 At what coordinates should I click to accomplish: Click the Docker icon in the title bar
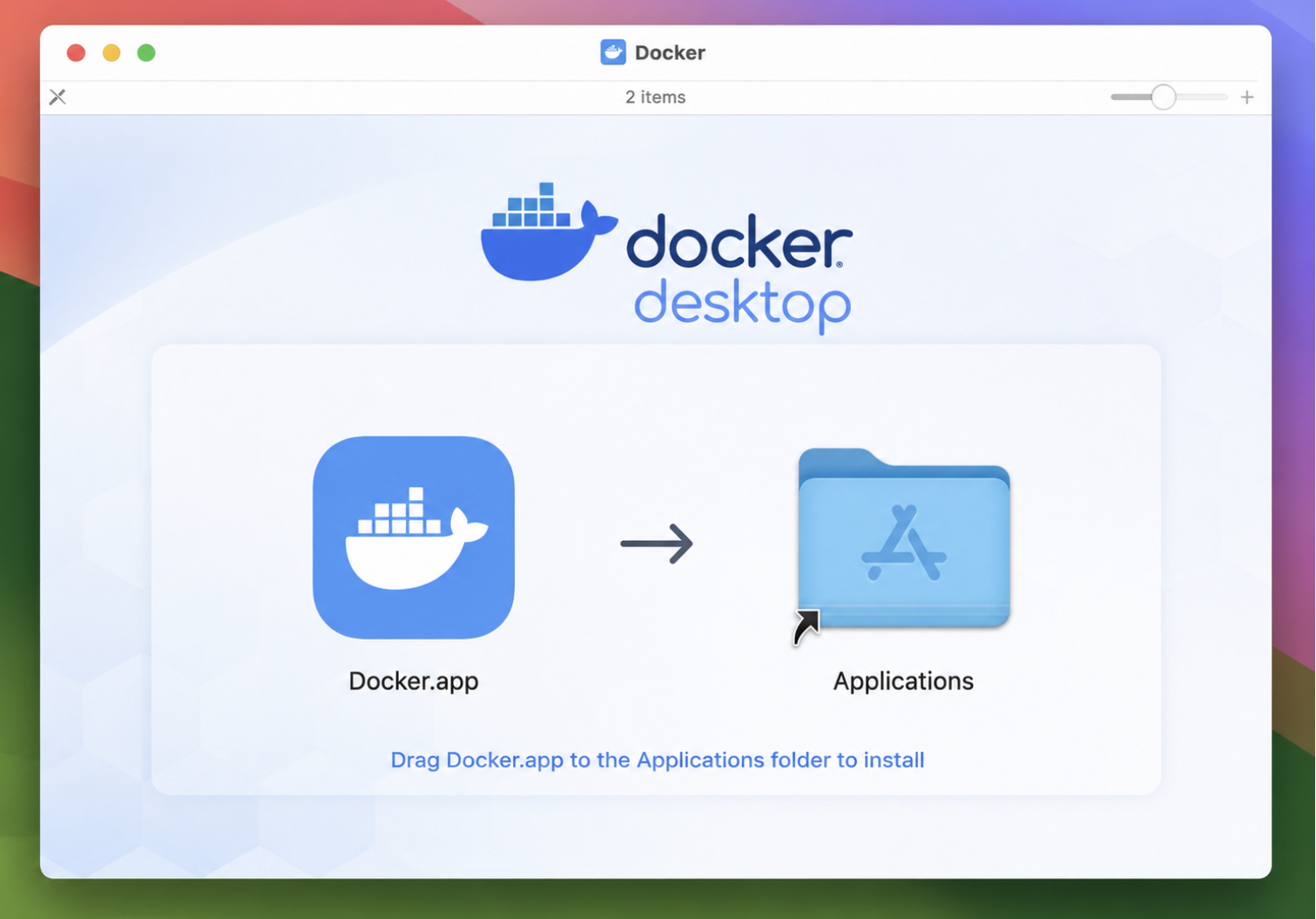[613, 52]
